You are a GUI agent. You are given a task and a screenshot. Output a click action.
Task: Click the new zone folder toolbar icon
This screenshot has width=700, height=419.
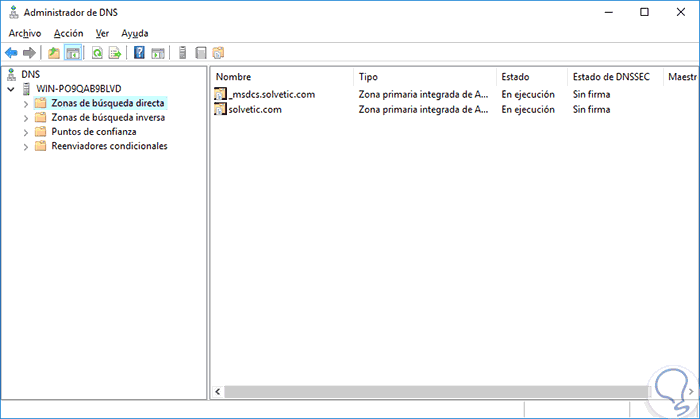(218, 53)
